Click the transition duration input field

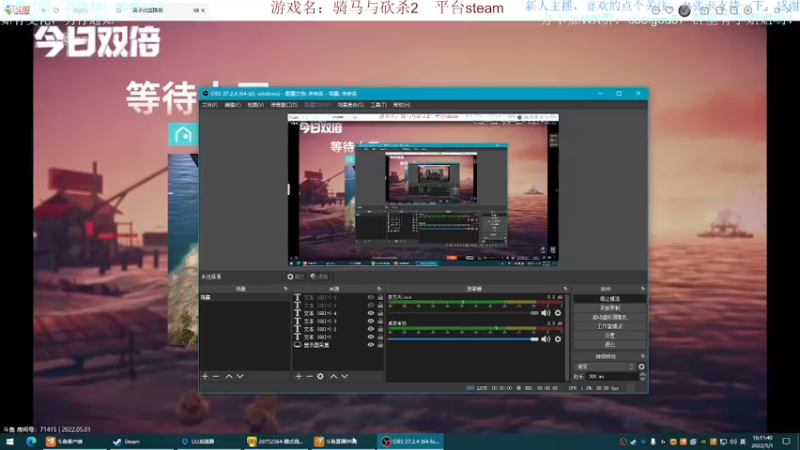(x=611, y=377)
